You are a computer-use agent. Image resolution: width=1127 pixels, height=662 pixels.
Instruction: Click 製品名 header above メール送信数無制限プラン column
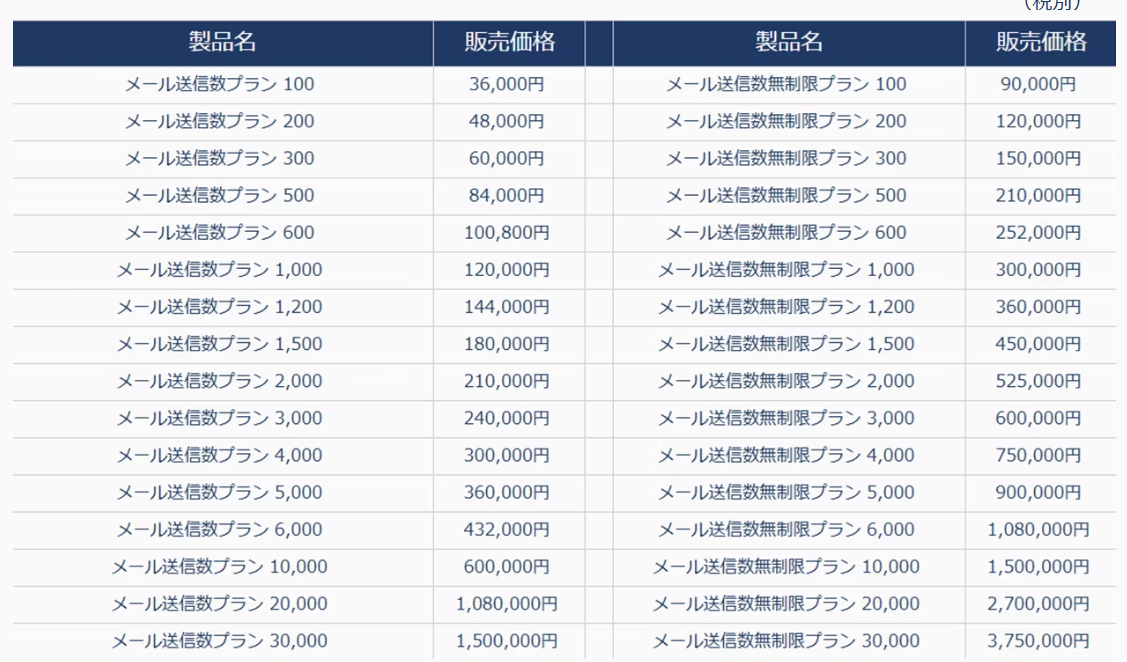tap(789, 42)
